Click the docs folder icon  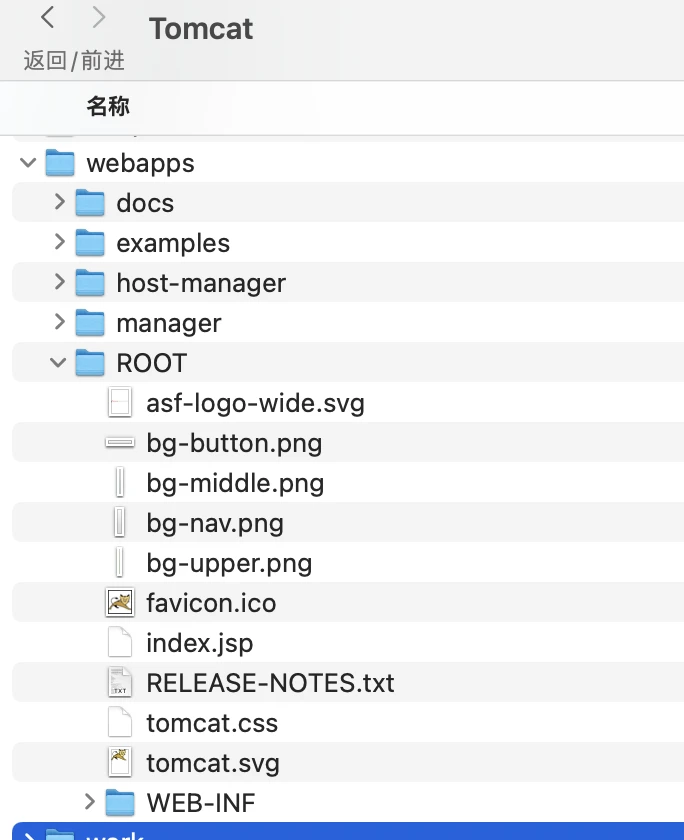click(90, 202)
